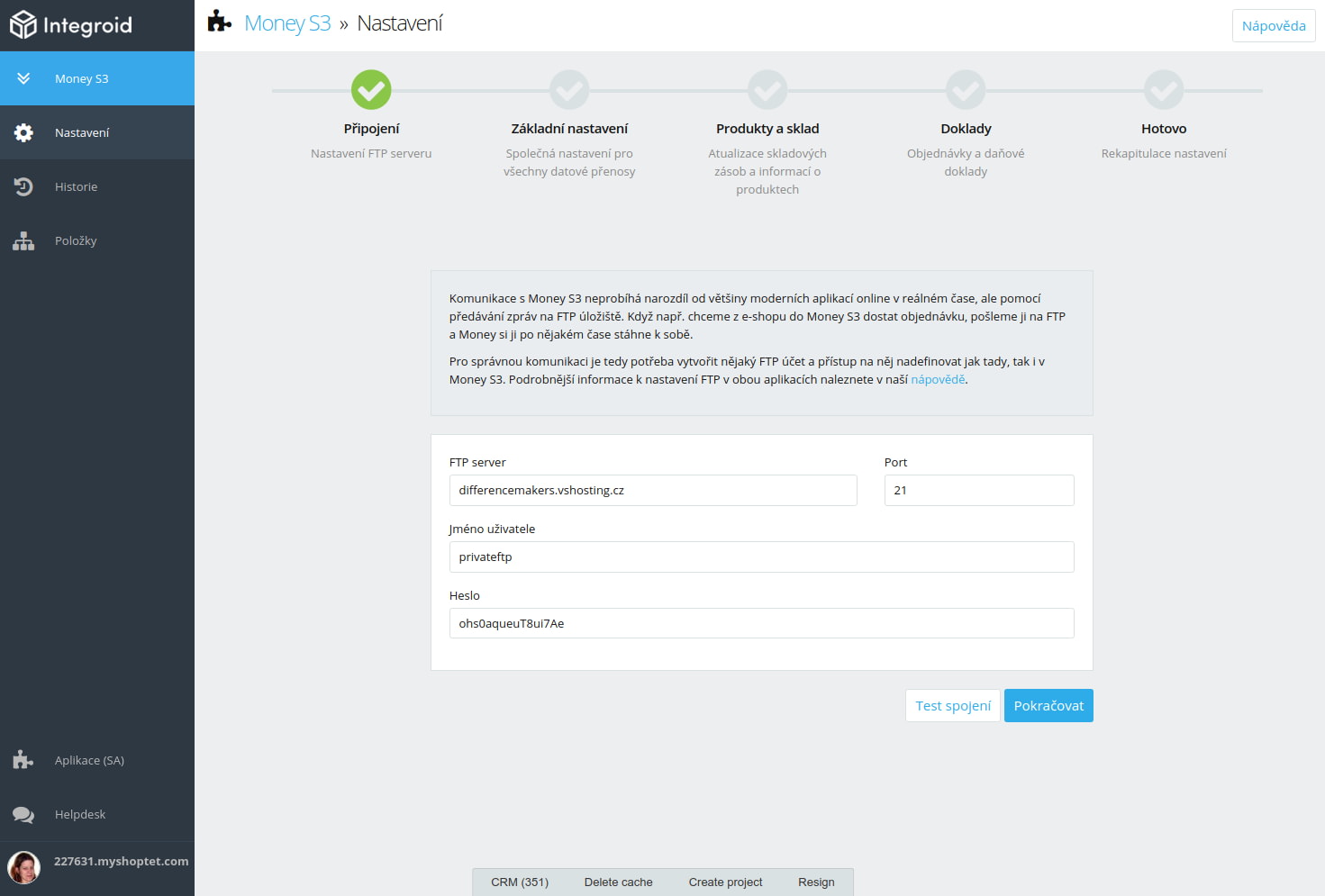Open Aplikace (SA) sidebar item
Viewport: 1325px width, 896px height.
(x=97, y=760)
